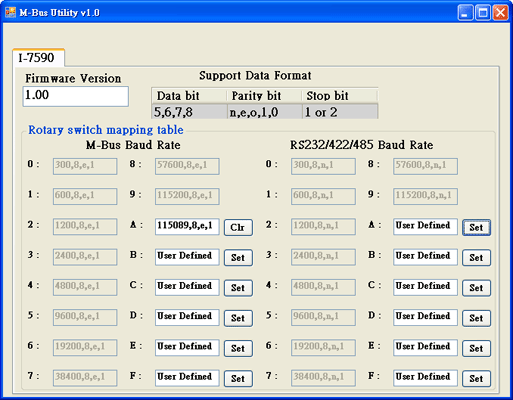Switch to the I-7590 tab
513x400 pixels.
pyautogui.click(x=38, y=58)
